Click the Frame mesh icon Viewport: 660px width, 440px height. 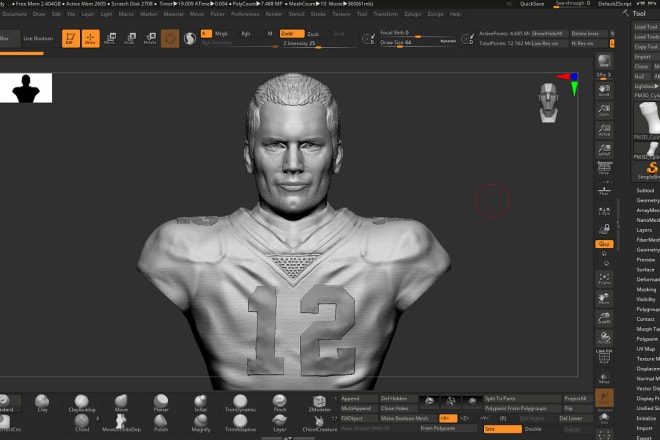coord(604,279)
